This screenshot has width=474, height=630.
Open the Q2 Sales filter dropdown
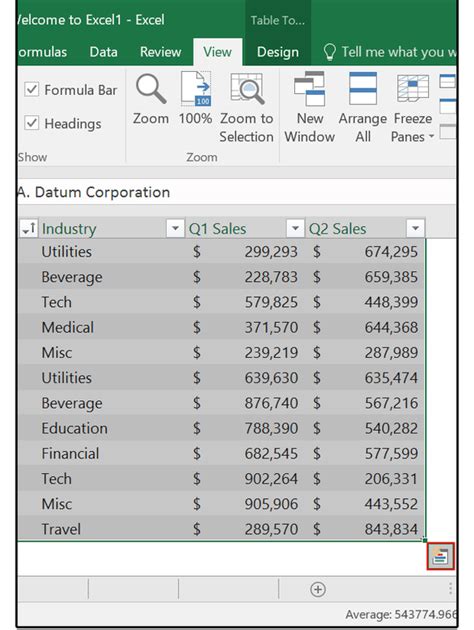pos(415,228)
